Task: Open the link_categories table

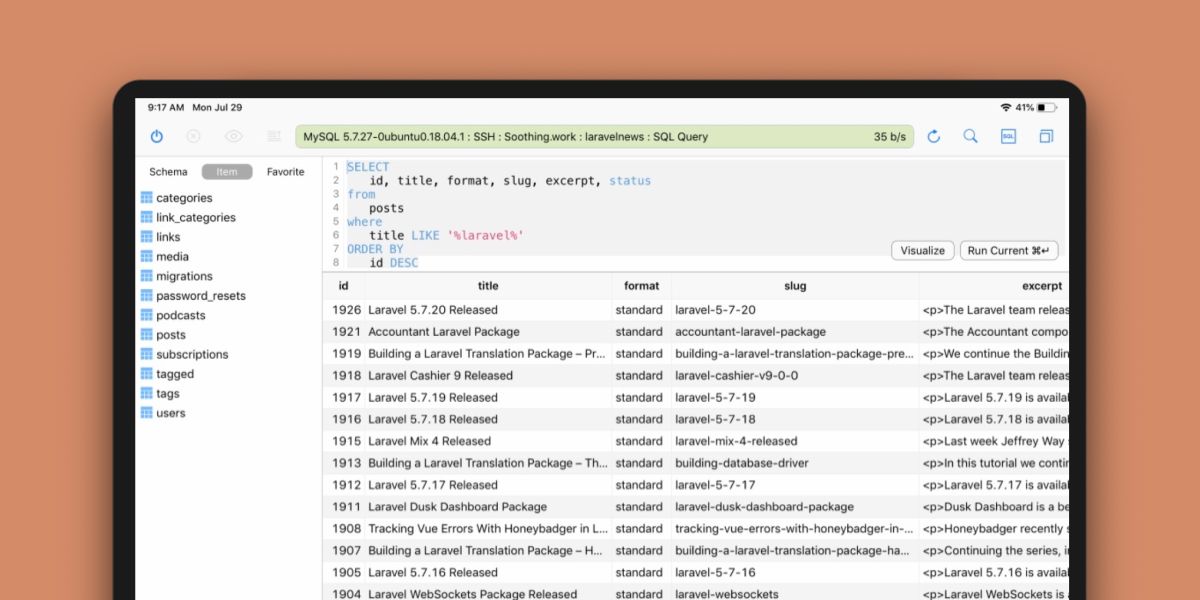Action: coord(196,218)
